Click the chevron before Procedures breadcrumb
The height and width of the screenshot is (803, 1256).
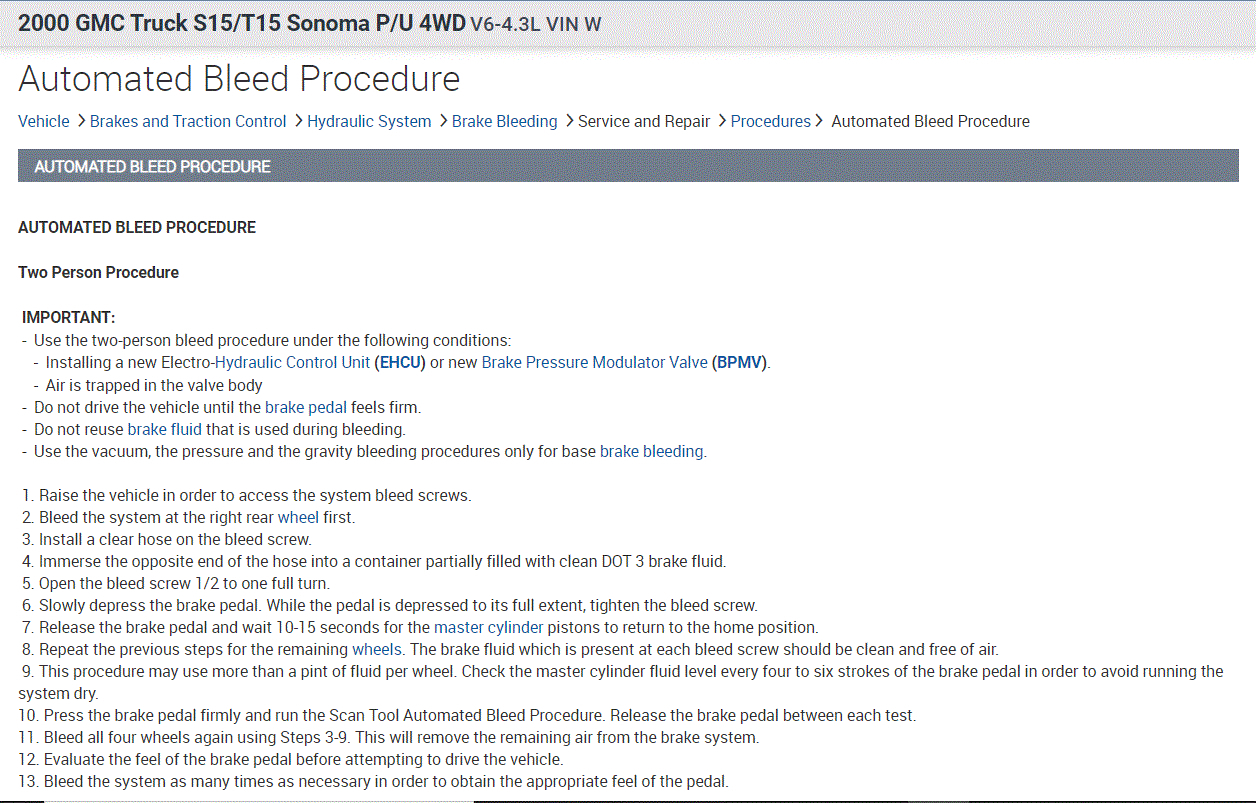coord(721,122)
